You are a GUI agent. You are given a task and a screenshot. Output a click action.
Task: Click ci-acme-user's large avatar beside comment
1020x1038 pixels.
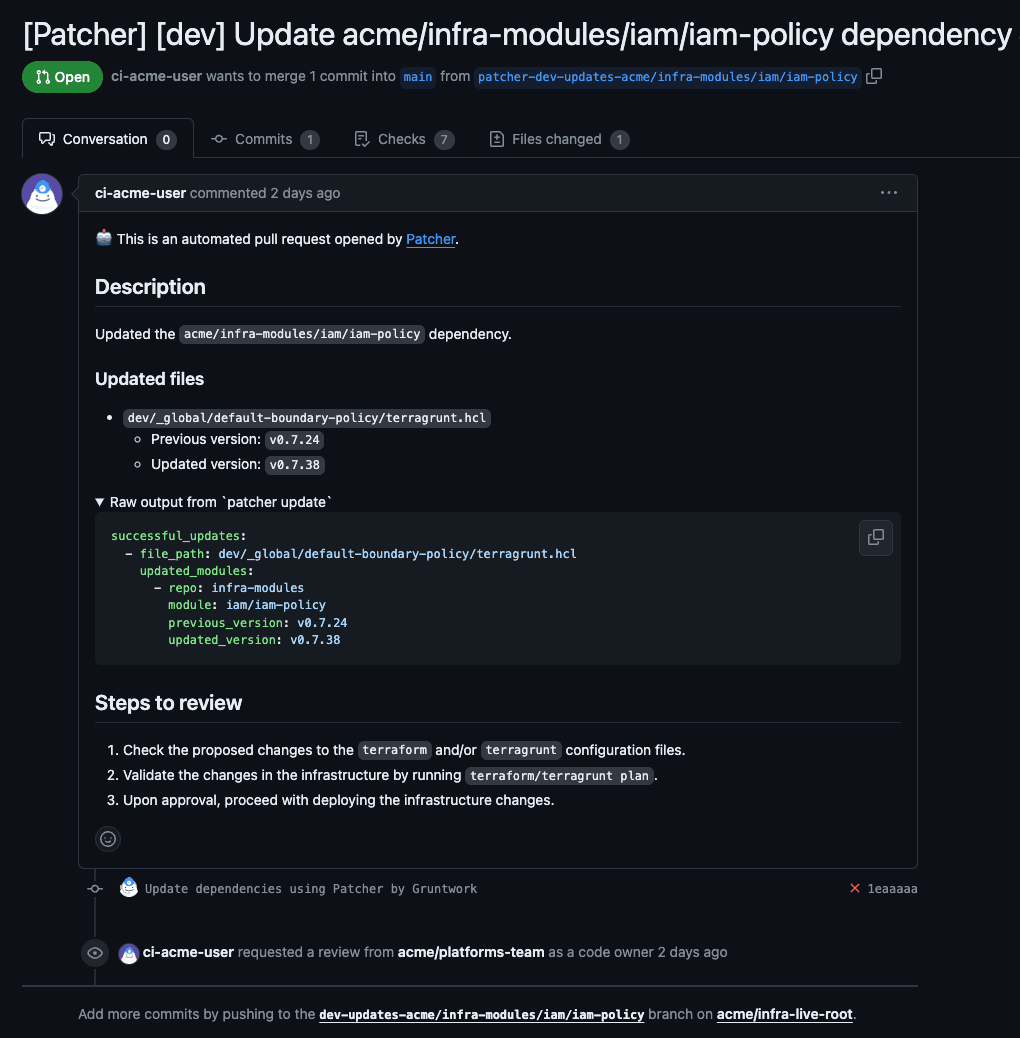coord(42,194)
